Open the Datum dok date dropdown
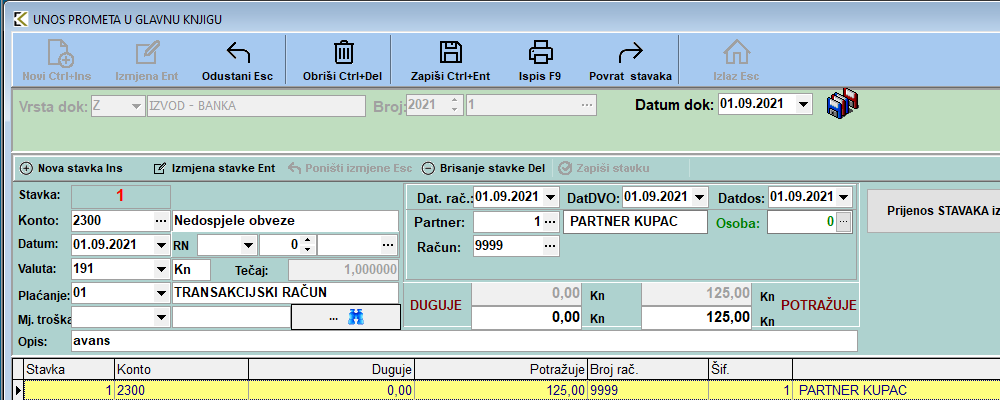Screen dimensions: 1000x400 (x=802, y=104)
